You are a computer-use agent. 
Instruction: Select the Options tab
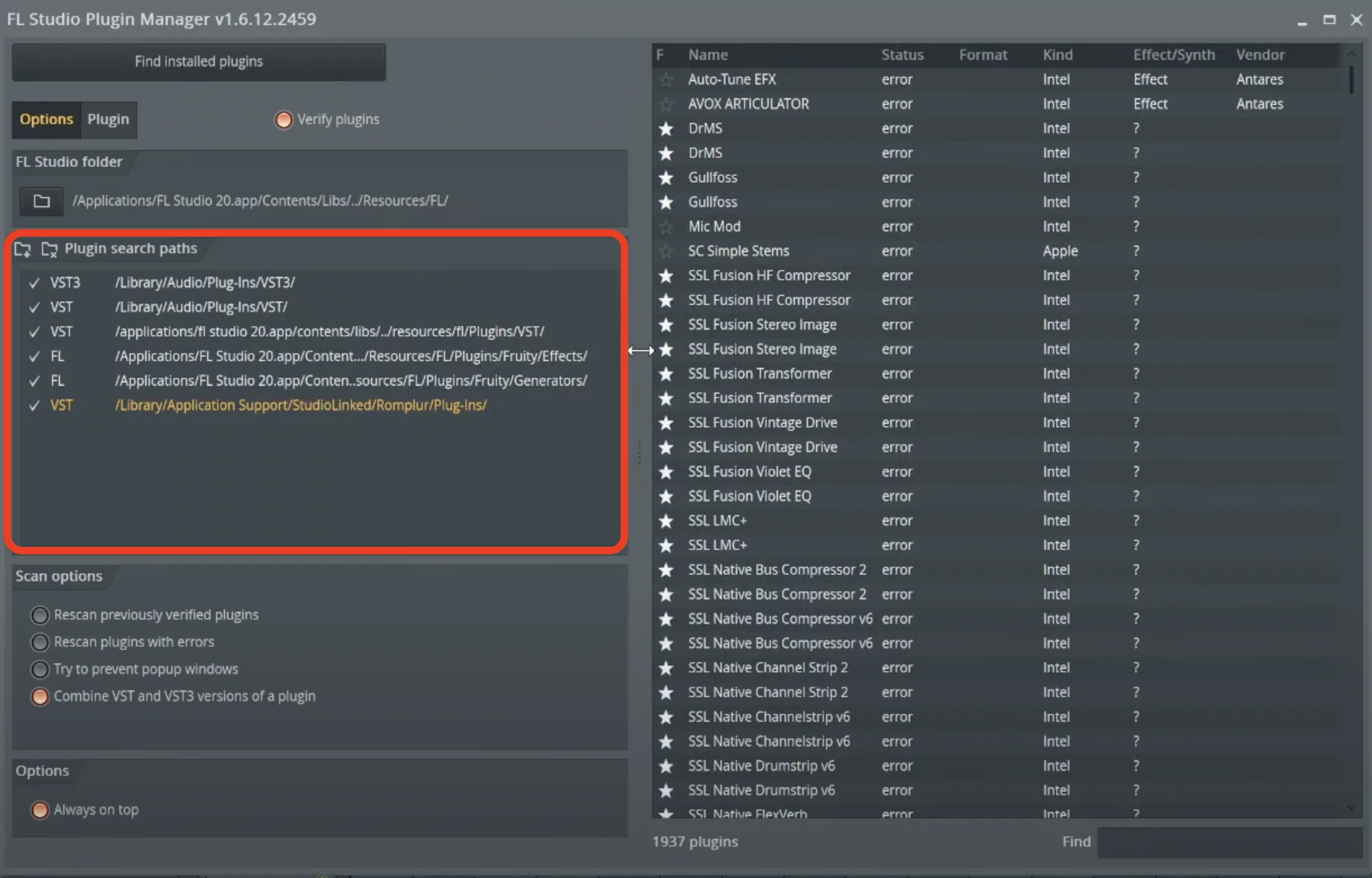pyautogui.click(x=46, y=118)
